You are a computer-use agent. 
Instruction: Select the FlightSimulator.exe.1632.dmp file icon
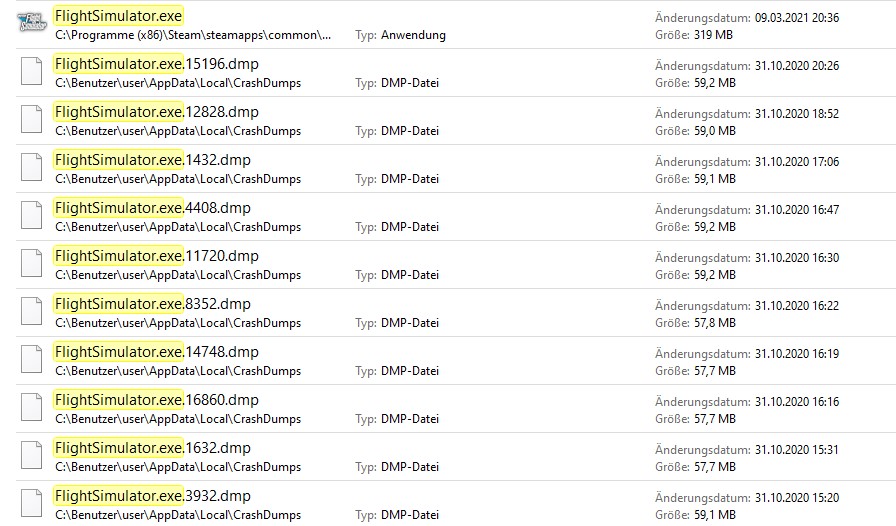31,456
